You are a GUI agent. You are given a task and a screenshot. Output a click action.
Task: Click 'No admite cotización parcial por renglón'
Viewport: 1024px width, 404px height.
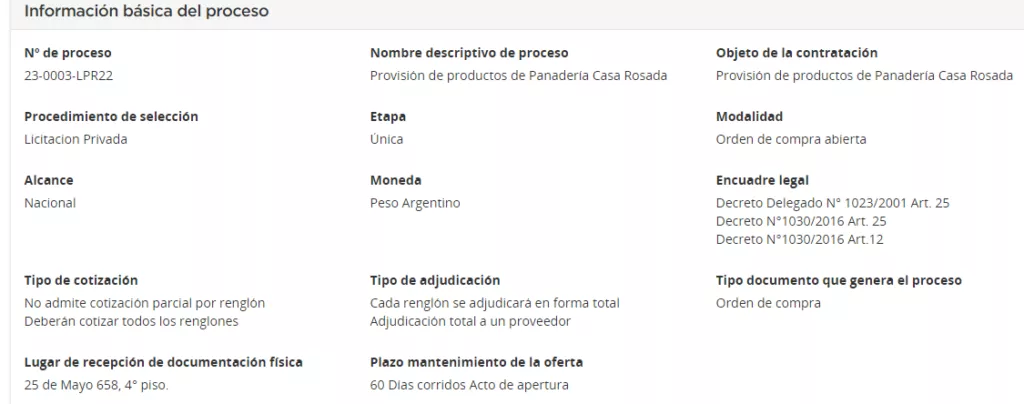click(145, 303)
